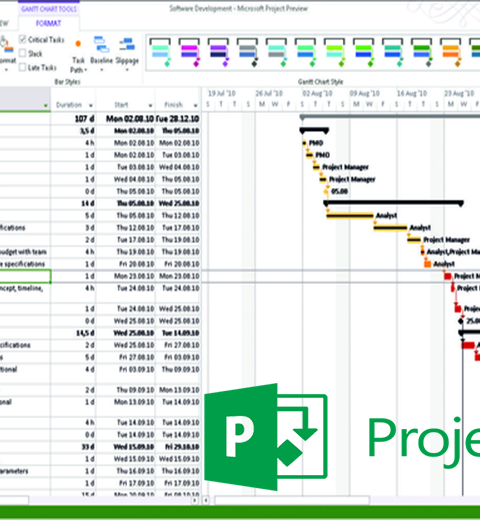Select the orange Gantt chart style

click(451, 52)
